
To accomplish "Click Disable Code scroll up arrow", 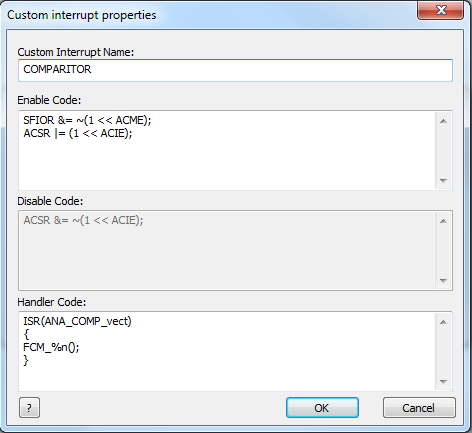I will point(443,221).
